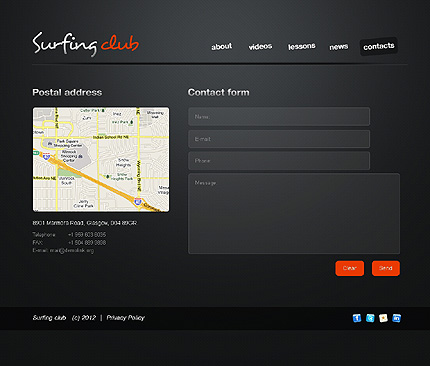
Task: Click the postal address map thumbnail
Action: tap(101, 159)
